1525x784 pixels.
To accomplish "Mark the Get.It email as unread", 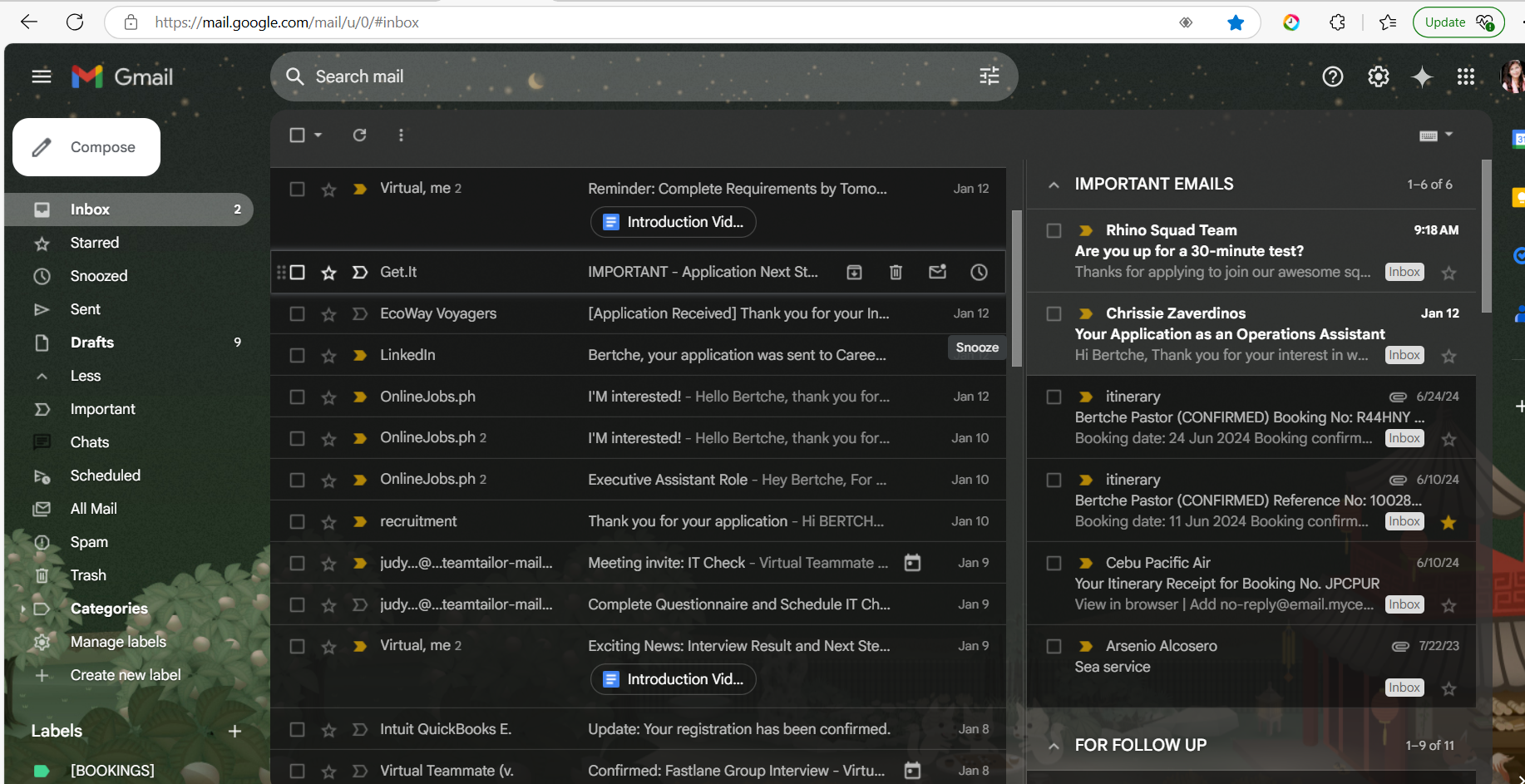I will (937, 272).
